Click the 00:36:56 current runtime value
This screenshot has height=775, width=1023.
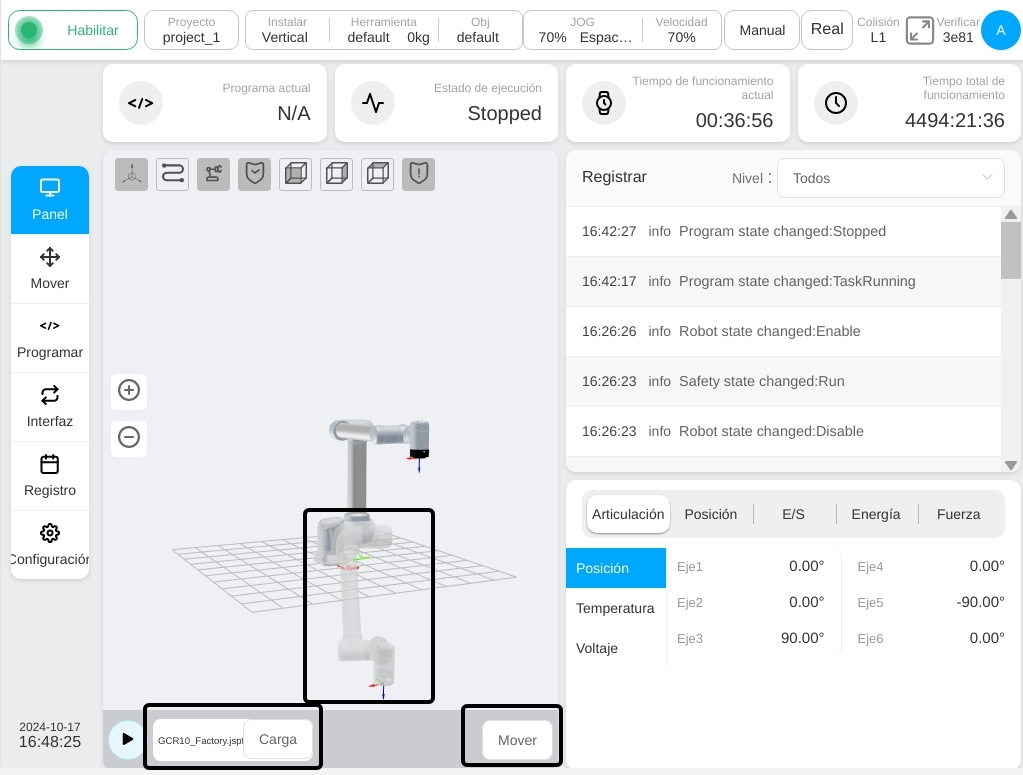click(734, 121)
